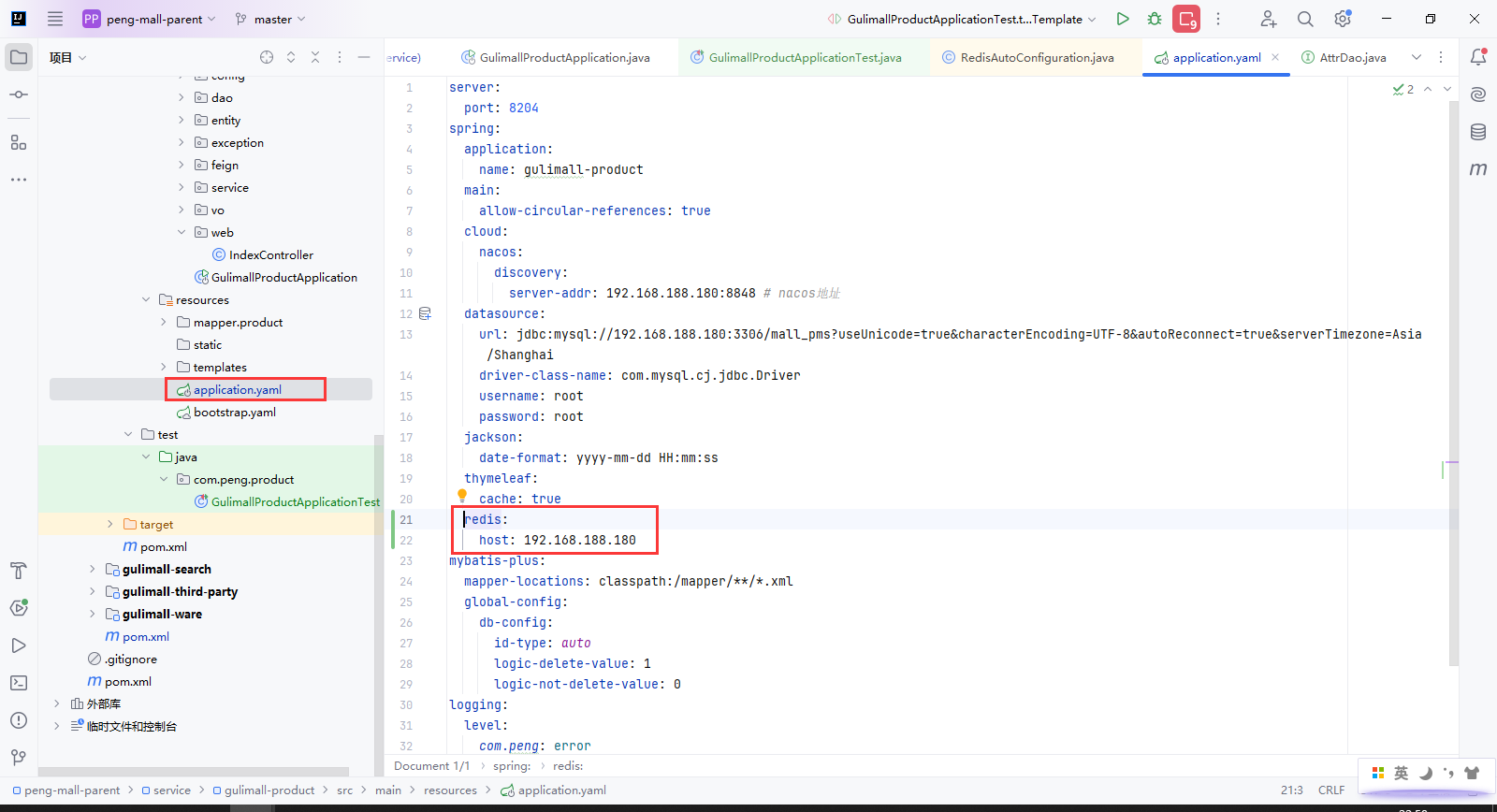Open editor tabs options menu
Image resolution: width=1497 pixels, height=812 pixels.
1441,57
